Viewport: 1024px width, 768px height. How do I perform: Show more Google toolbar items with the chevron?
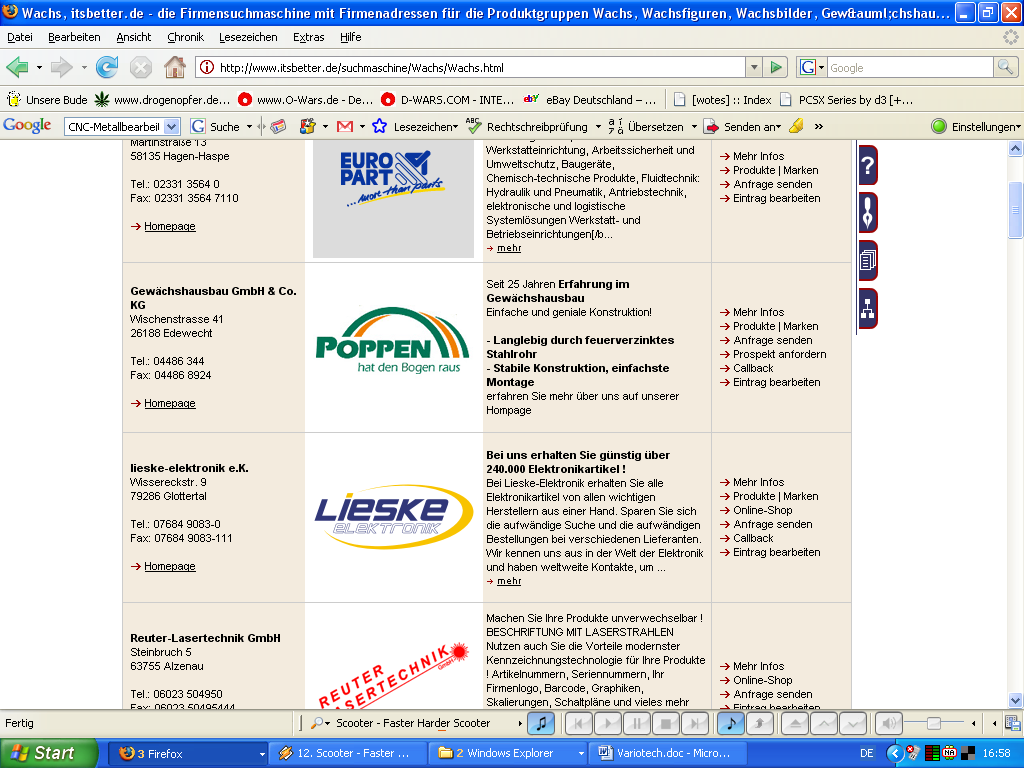point(818,126)
